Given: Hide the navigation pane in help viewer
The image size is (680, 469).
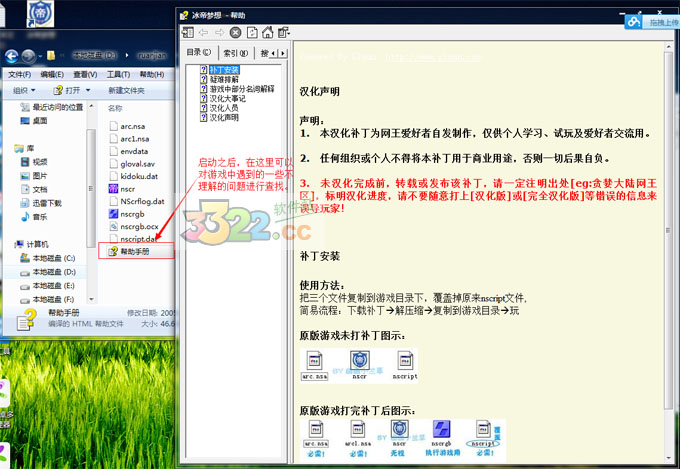Looking at the screenshot, I should tap(188, 32).
